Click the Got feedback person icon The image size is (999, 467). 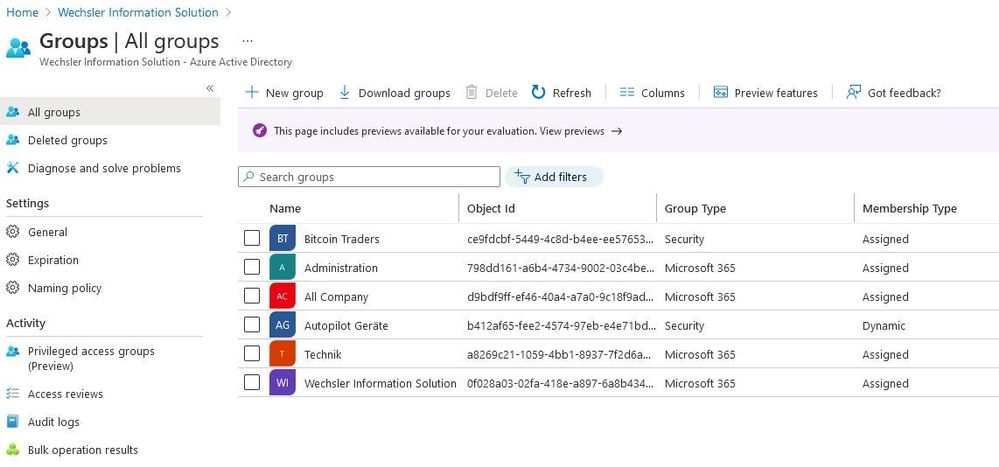click(854, 92)
